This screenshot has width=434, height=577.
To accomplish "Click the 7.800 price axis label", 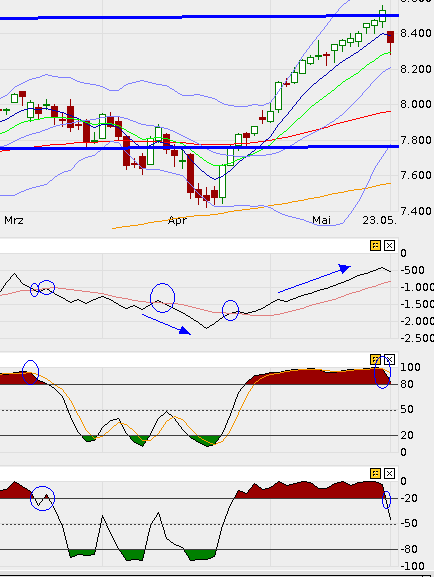I will pos(416,140).
